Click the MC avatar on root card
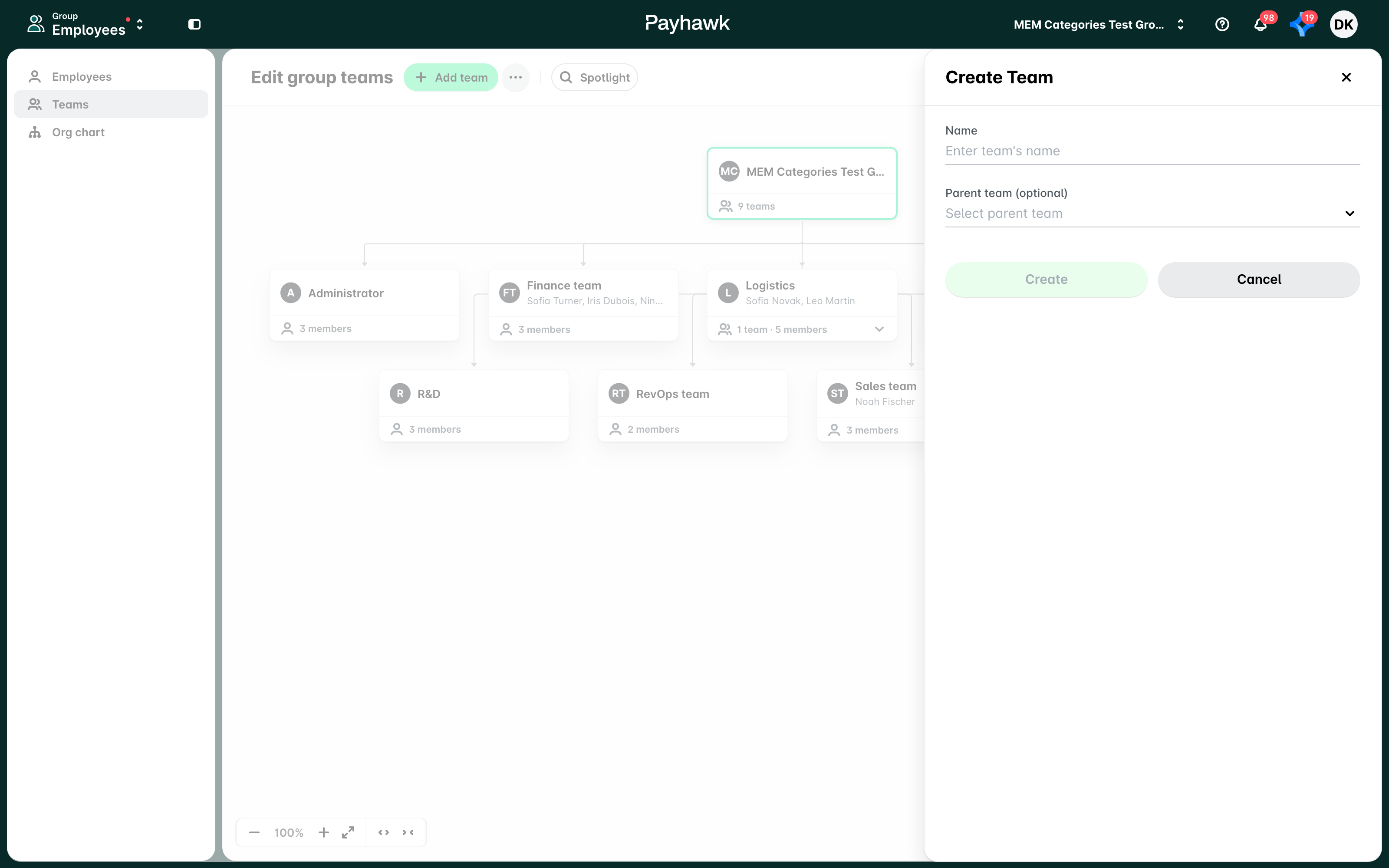The image size is (1389, 868). pyautogui.click(x=729, y=171)
